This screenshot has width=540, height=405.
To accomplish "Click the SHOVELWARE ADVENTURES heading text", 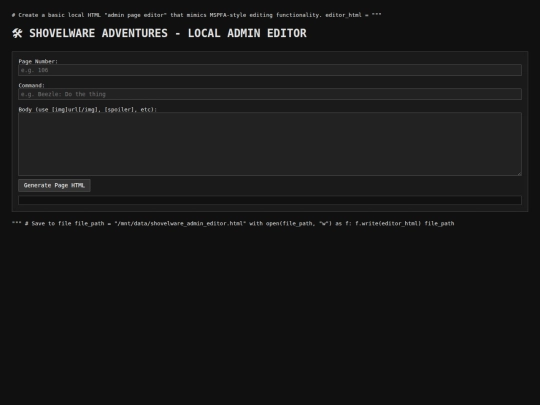I will (x=168, y=33).
